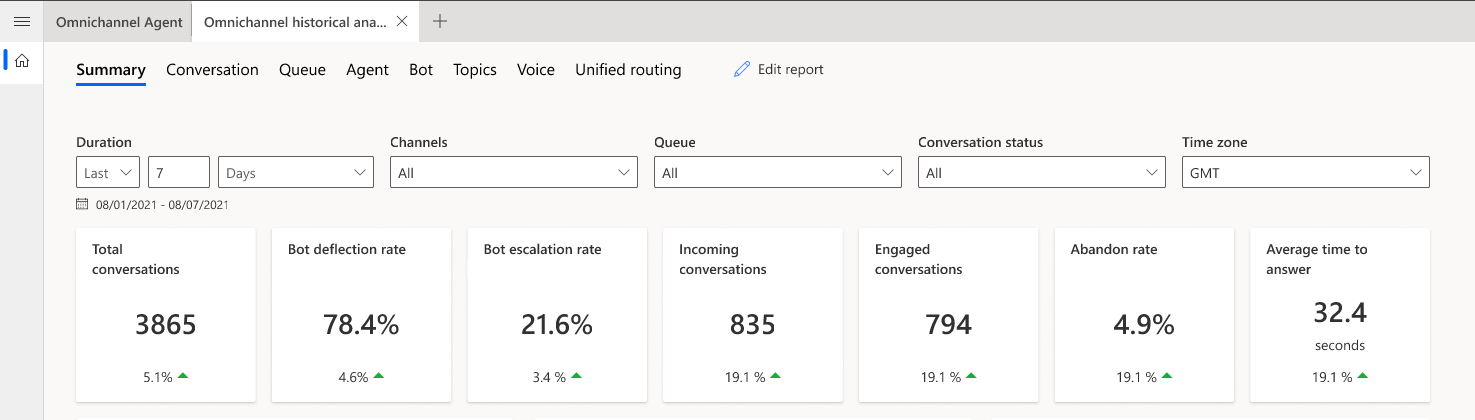Screen dimensions: 1475x420
Task: Click the Engaged conversations card title
Action: [x=919, y=259]
